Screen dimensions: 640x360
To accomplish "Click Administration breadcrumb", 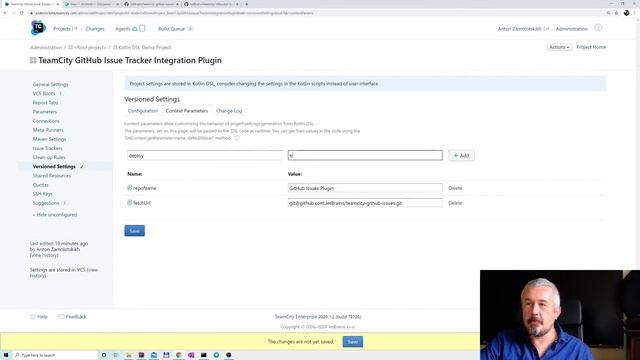I will click(x=46, y=47).
